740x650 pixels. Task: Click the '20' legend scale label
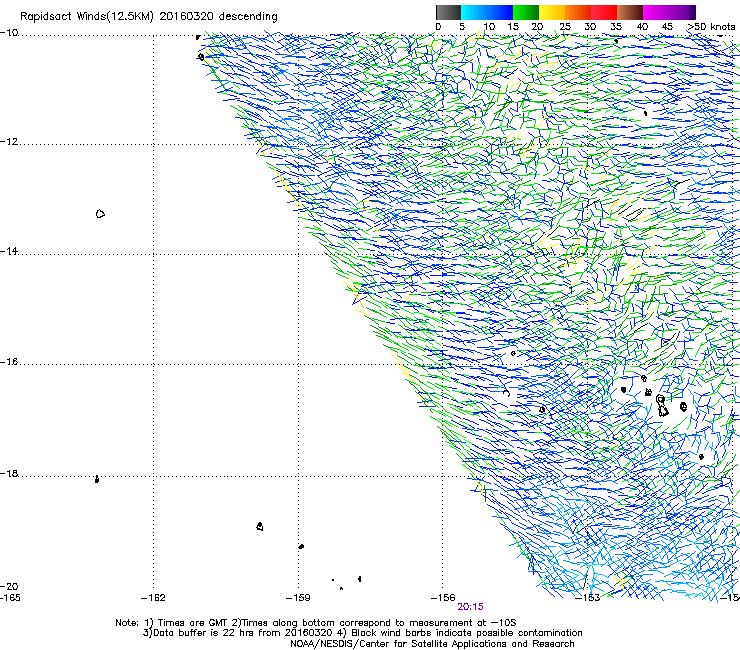point(537,27)
